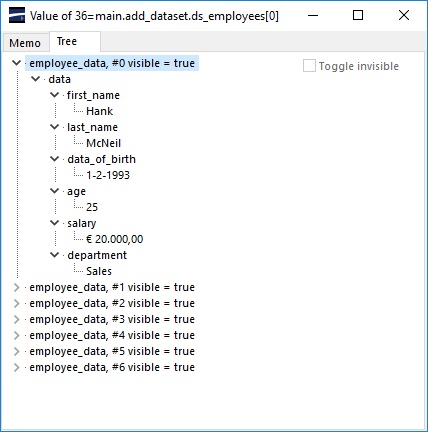Expand employee_data #3 node chevron
This screenshot has width=428, height=432.
click(x=16, y=319)
